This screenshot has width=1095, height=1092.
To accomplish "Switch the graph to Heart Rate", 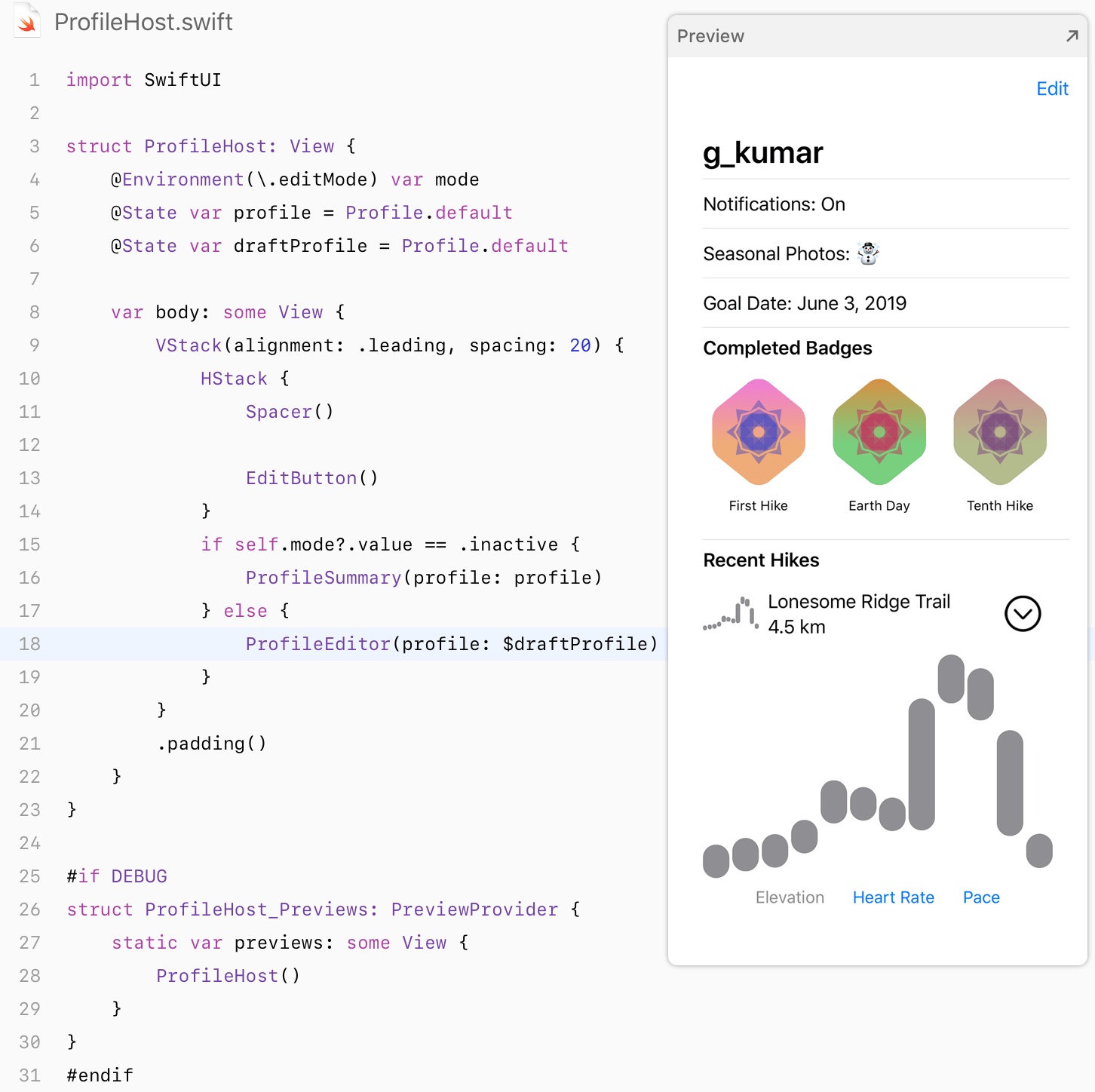I will (893, 897).
